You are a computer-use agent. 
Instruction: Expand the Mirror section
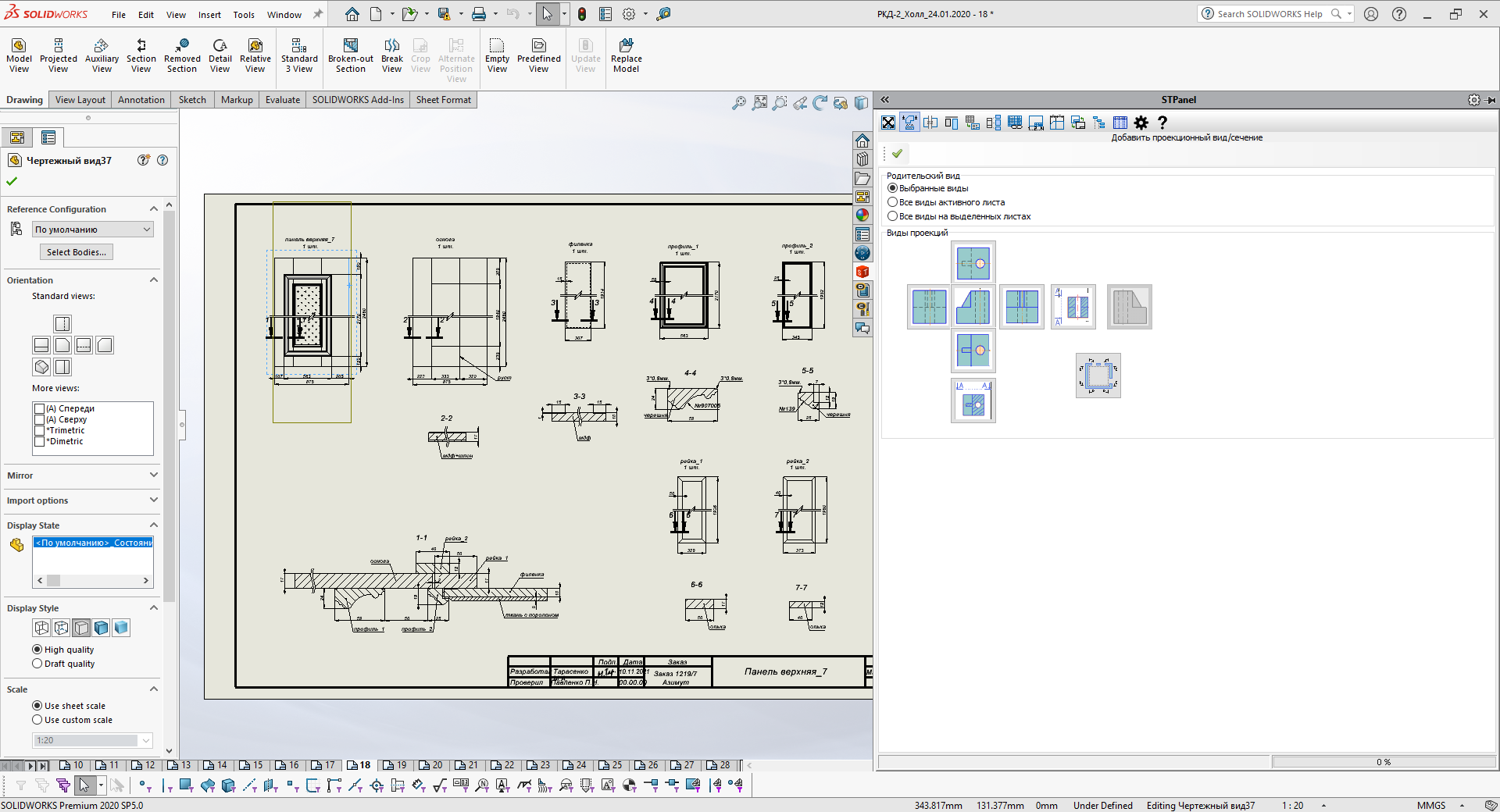[x=154, y=475]
